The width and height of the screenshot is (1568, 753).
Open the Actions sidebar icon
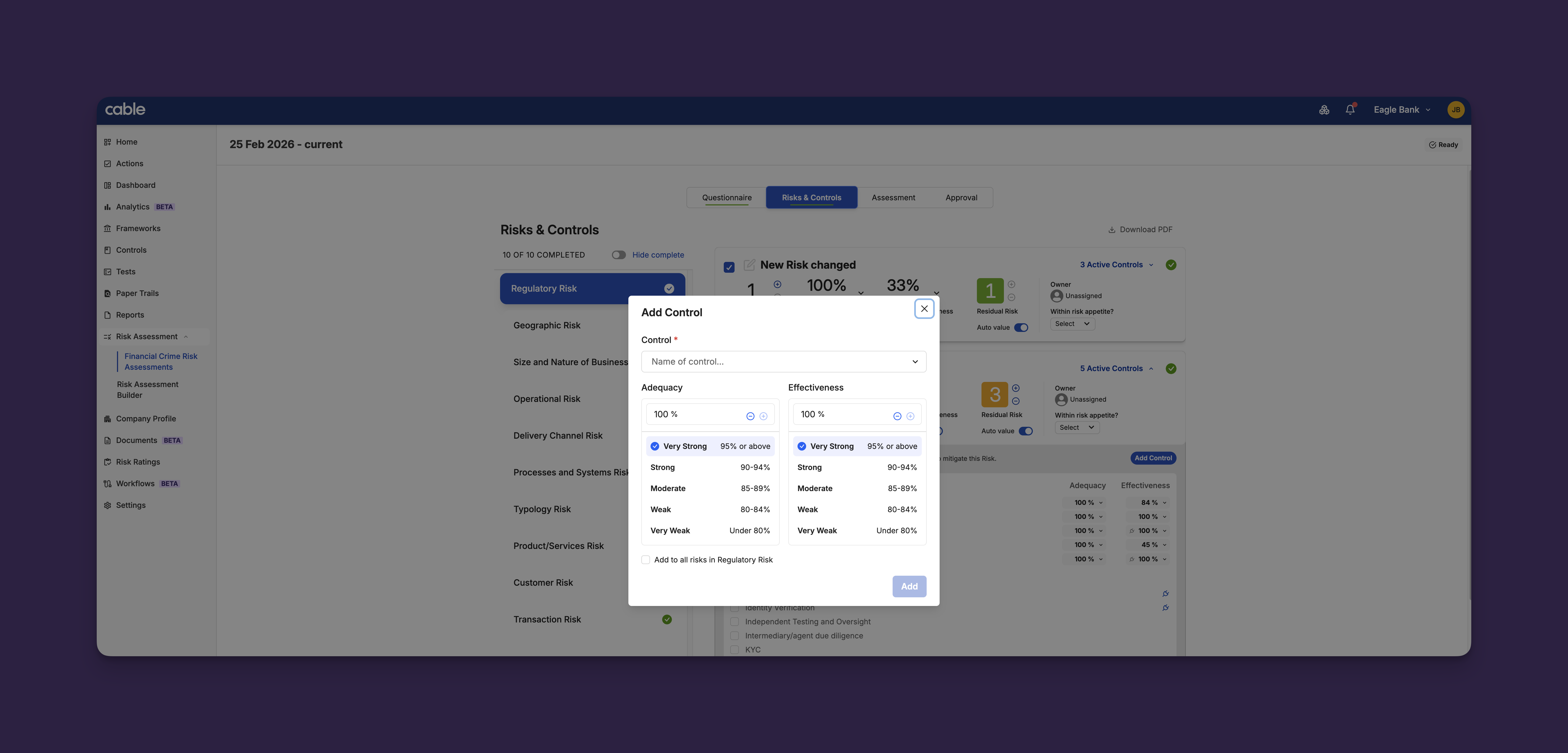point(108,164)
